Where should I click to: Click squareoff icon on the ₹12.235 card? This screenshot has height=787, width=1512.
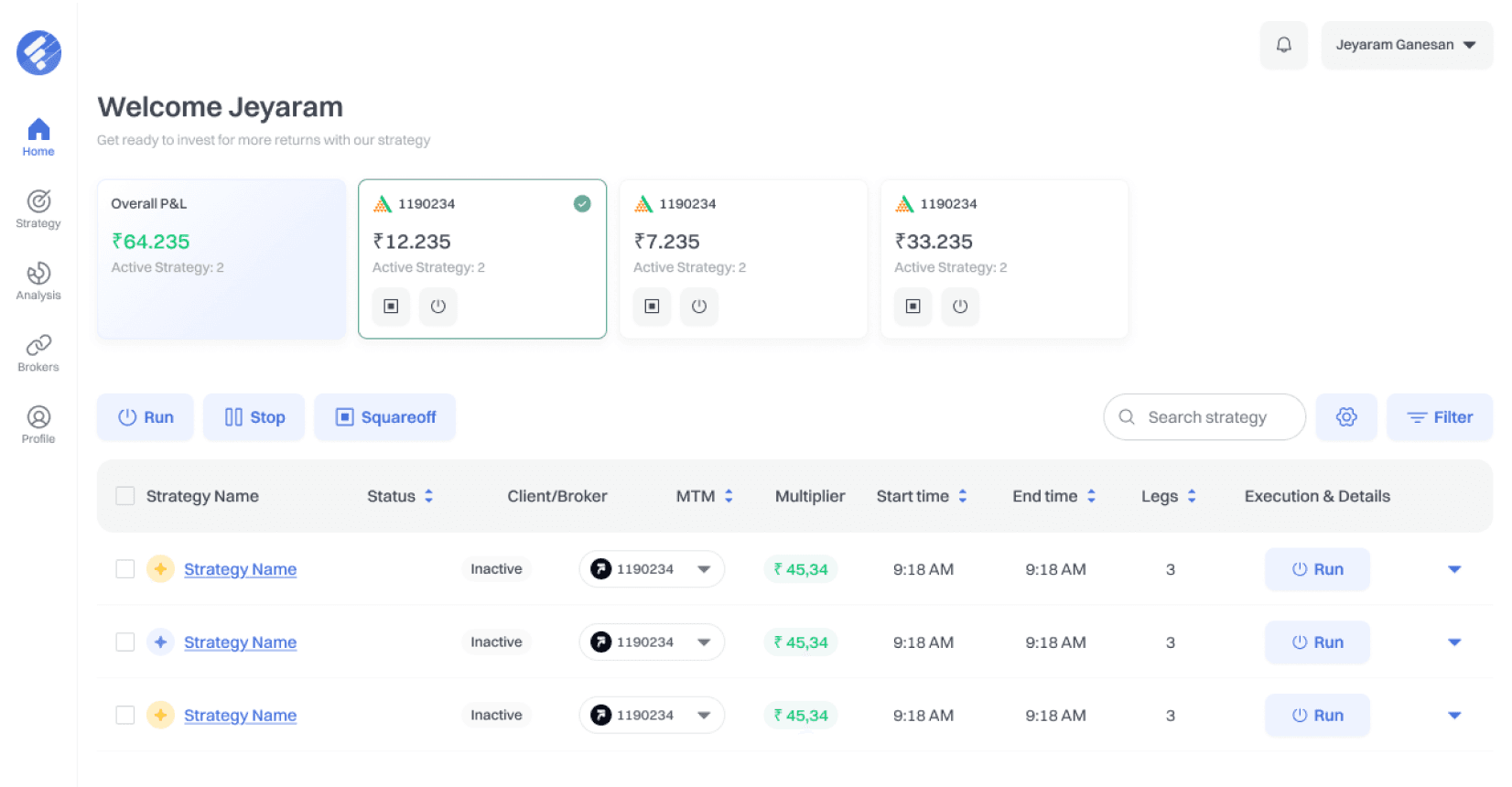tap(391, 307)
